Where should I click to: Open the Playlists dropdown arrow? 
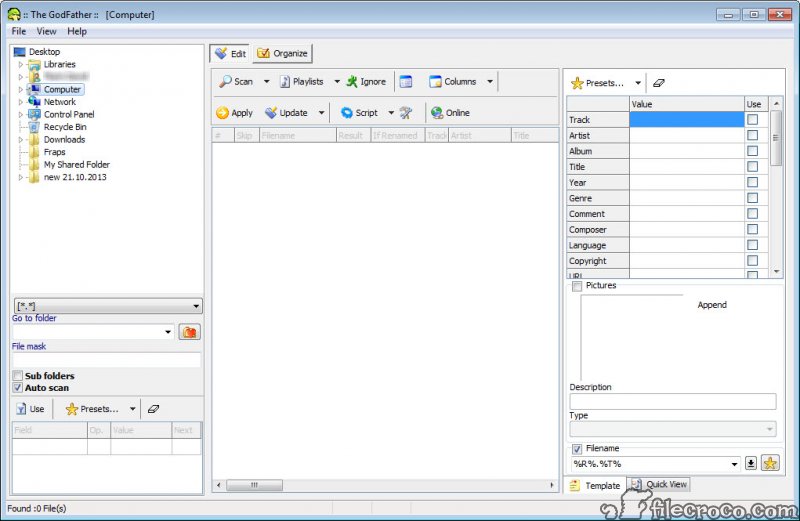(x=337, y=82)
